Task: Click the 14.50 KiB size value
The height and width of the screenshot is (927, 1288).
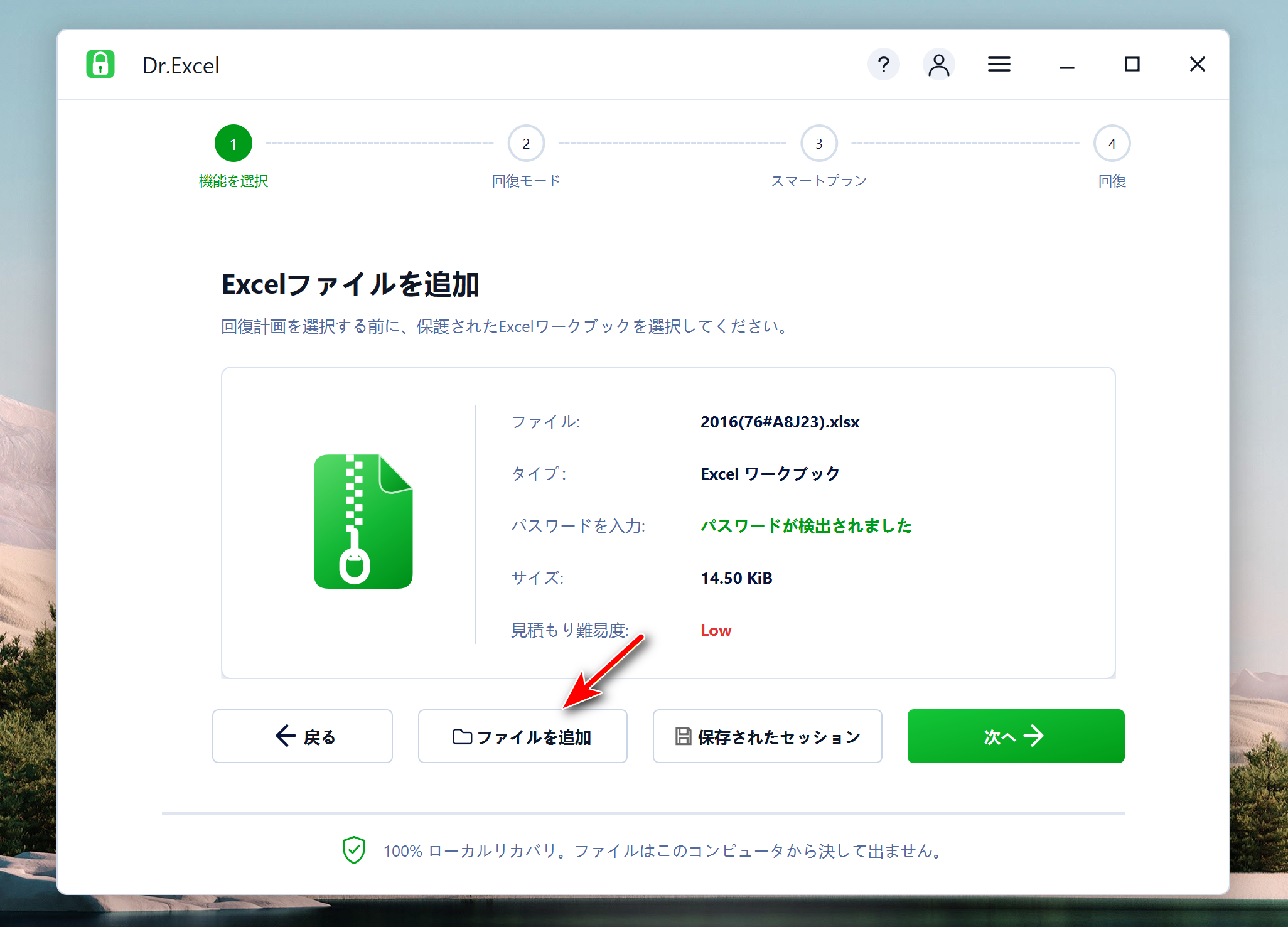Action: click(736, 578)
